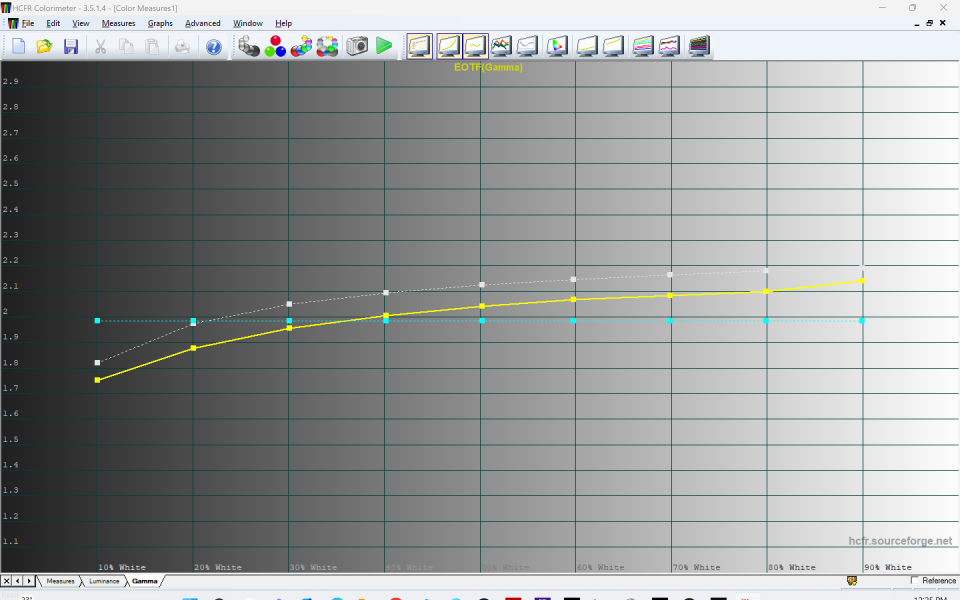960x600 pixels.
Task: Open the Graphs menu
Action: click(160, 23)
